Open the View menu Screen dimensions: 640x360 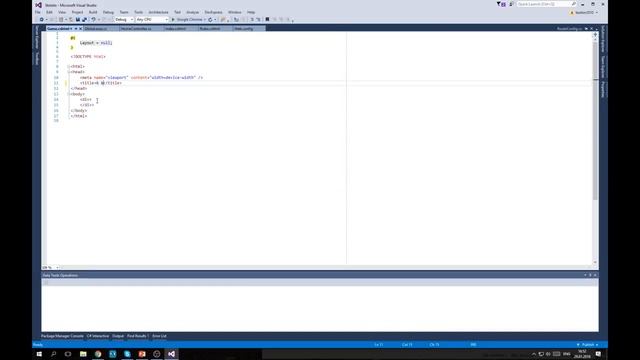62,12
